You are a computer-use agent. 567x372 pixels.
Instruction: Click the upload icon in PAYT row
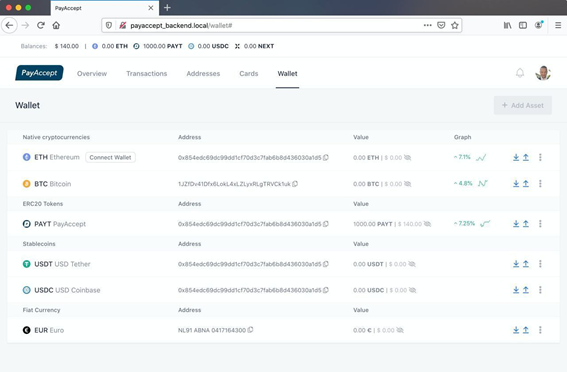click(526, 224)
